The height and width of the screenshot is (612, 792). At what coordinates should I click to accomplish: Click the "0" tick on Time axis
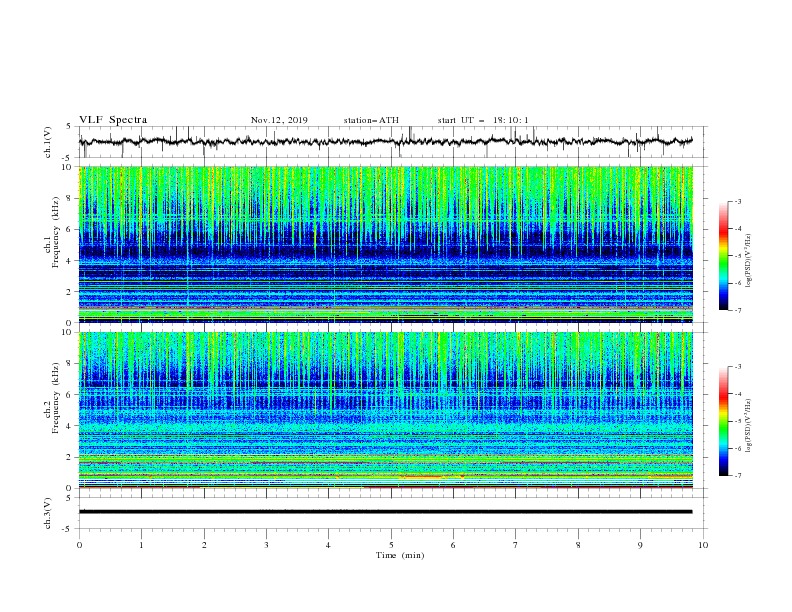tap(79, 545)
